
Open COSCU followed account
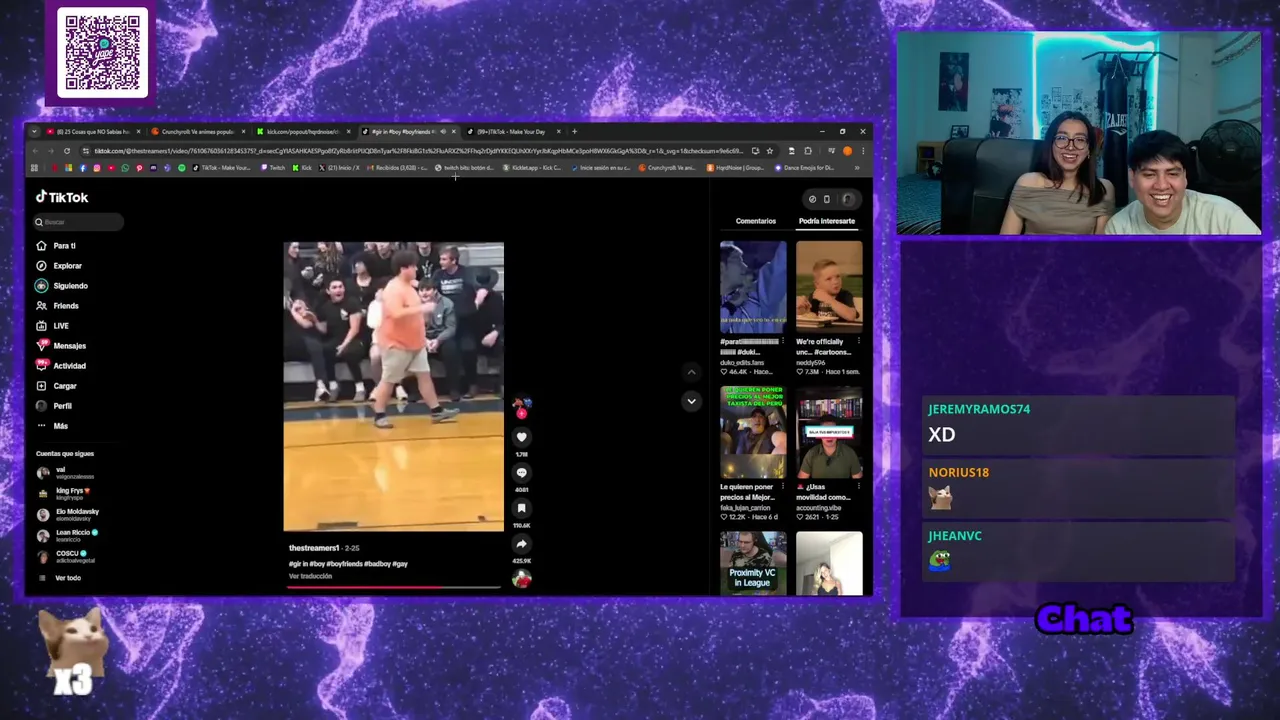(66, 556)
